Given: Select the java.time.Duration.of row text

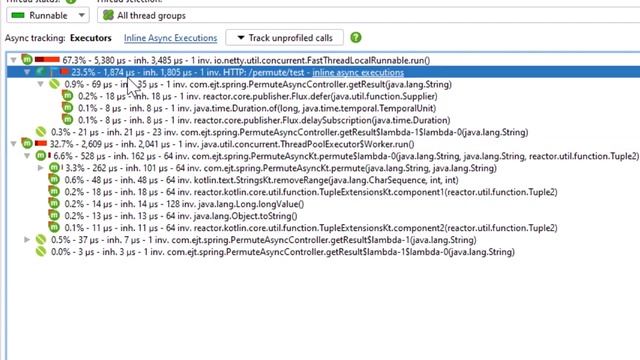Looking at the screenshot, I should (x=257, y=108).
